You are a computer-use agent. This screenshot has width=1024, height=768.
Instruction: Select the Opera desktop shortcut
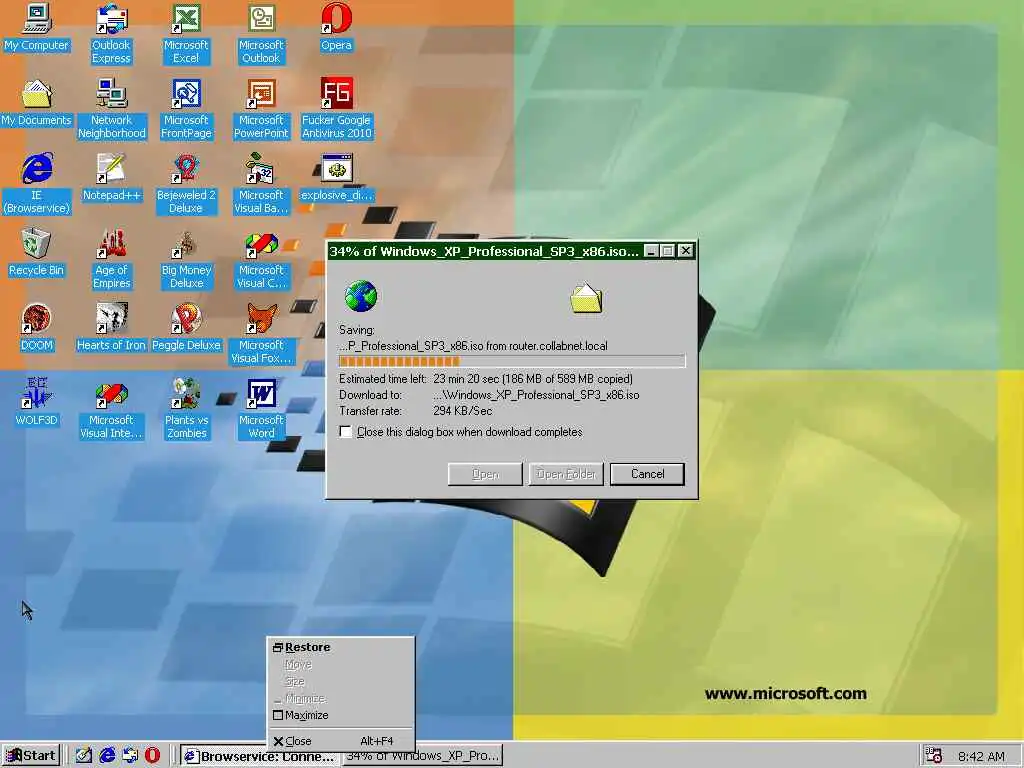coord(336,27)
